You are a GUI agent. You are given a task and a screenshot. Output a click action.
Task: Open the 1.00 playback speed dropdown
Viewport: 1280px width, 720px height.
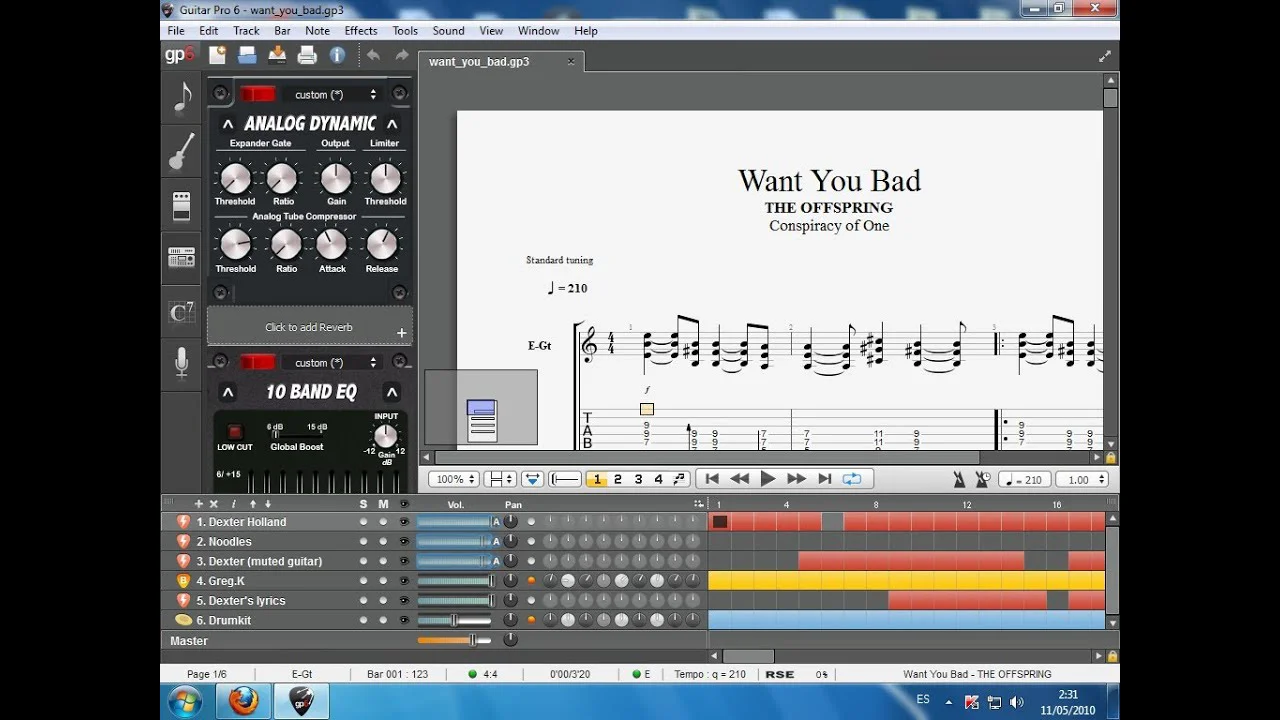(1082, 480)
